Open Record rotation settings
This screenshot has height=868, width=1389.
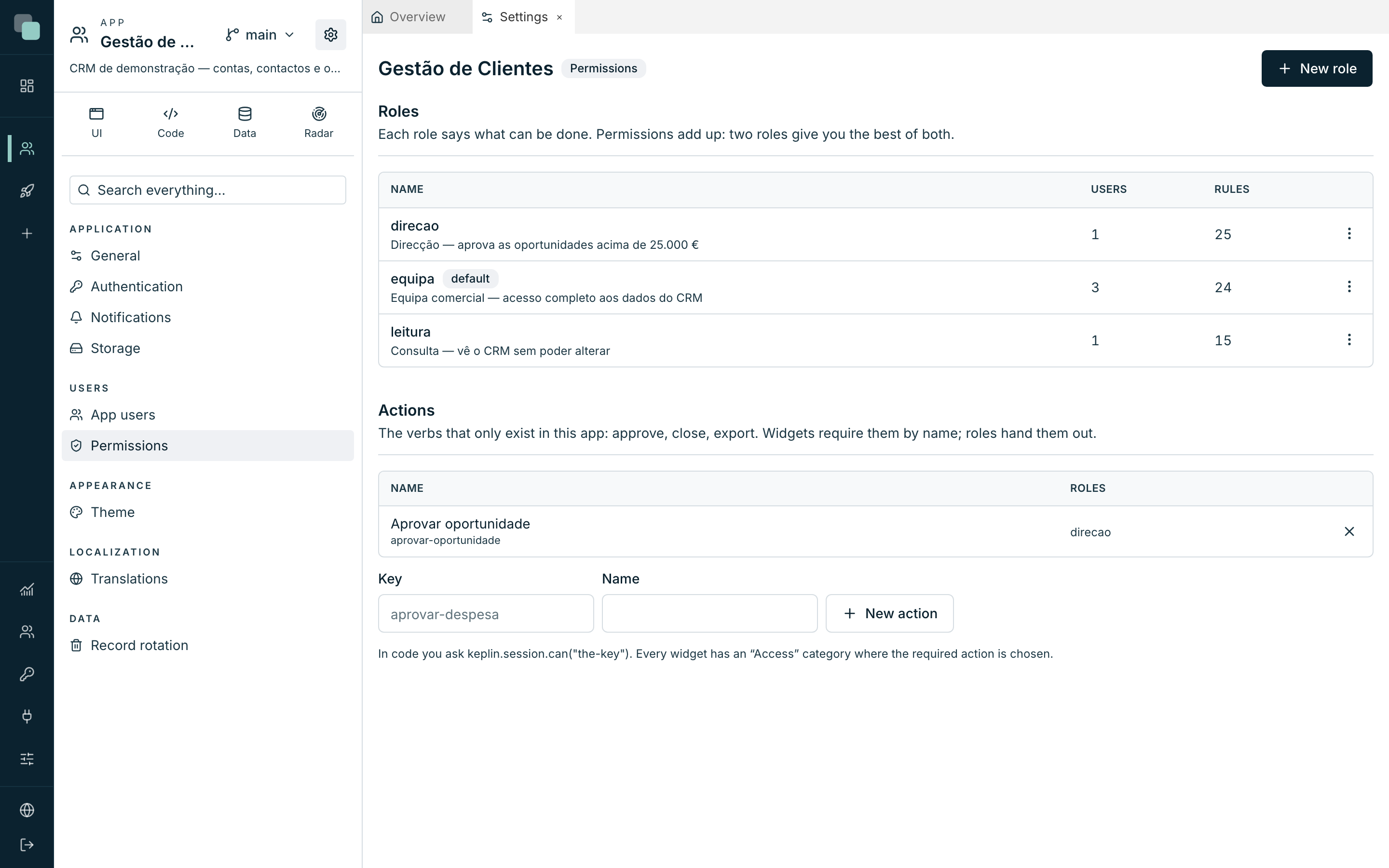pos(208,645)
